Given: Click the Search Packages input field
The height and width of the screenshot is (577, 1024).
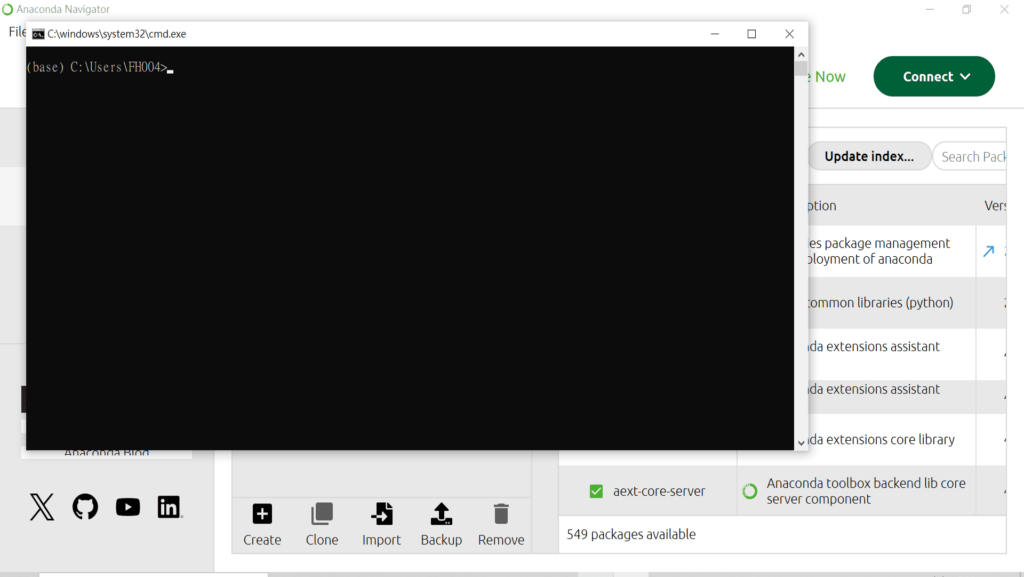Looking at the screenshot, I should pyautogui.click(x=972, y=156).
